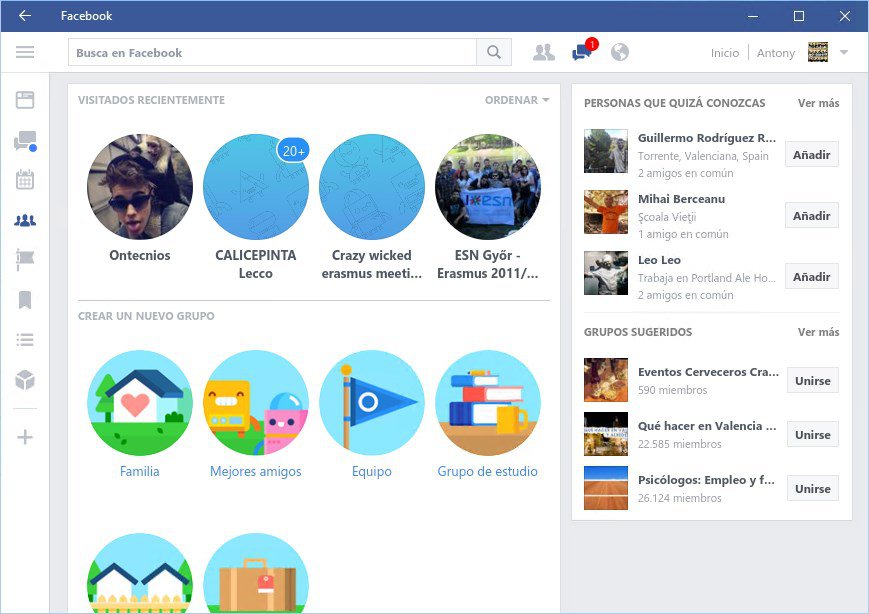Click Qué hacer en Valencia name
Image resolution: width=869 pixels, height=614 pixels.
tap(707, 426)
